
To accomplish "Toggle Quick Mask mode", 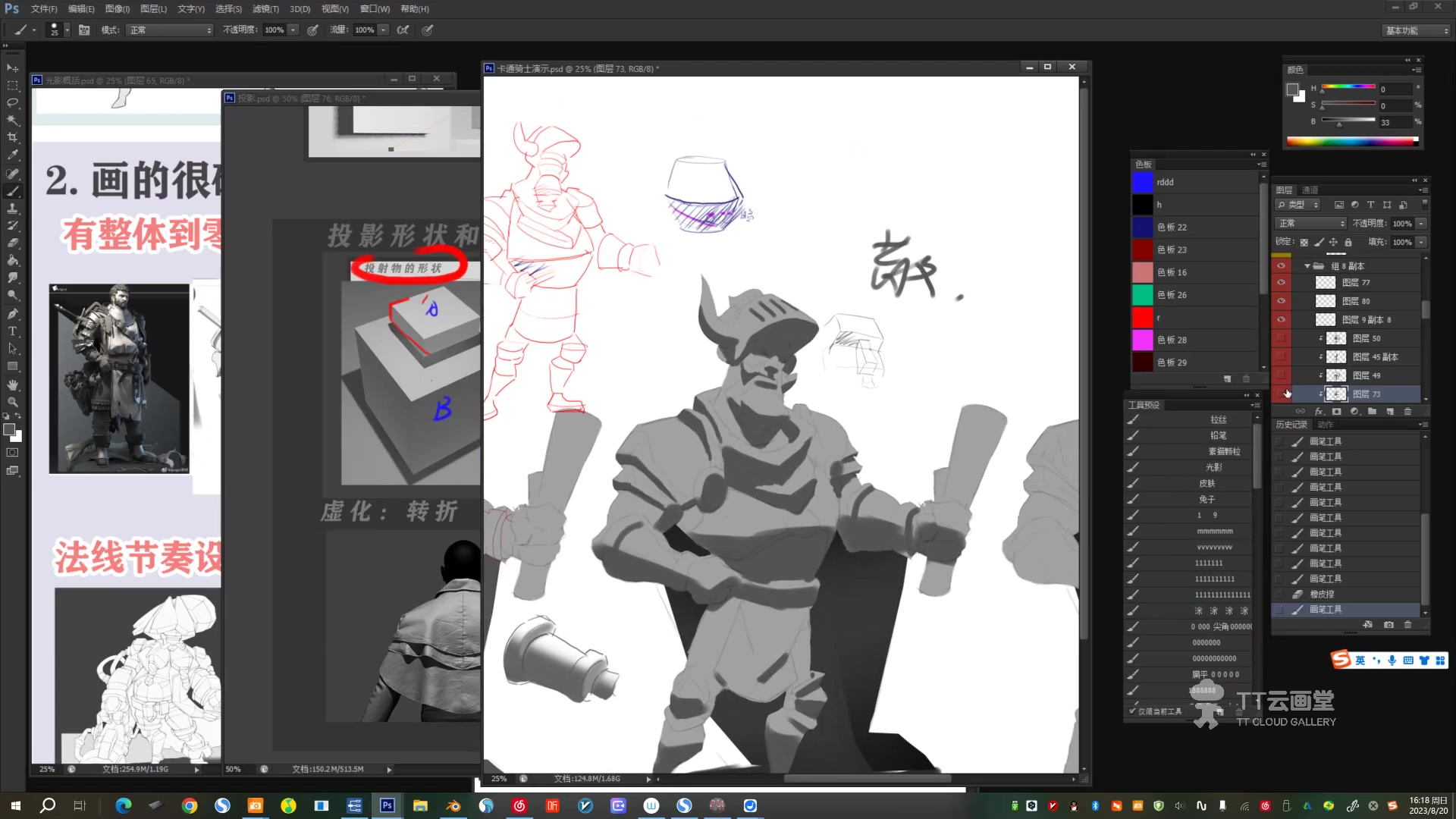I will pyautogui.click(x=13, y=453).
